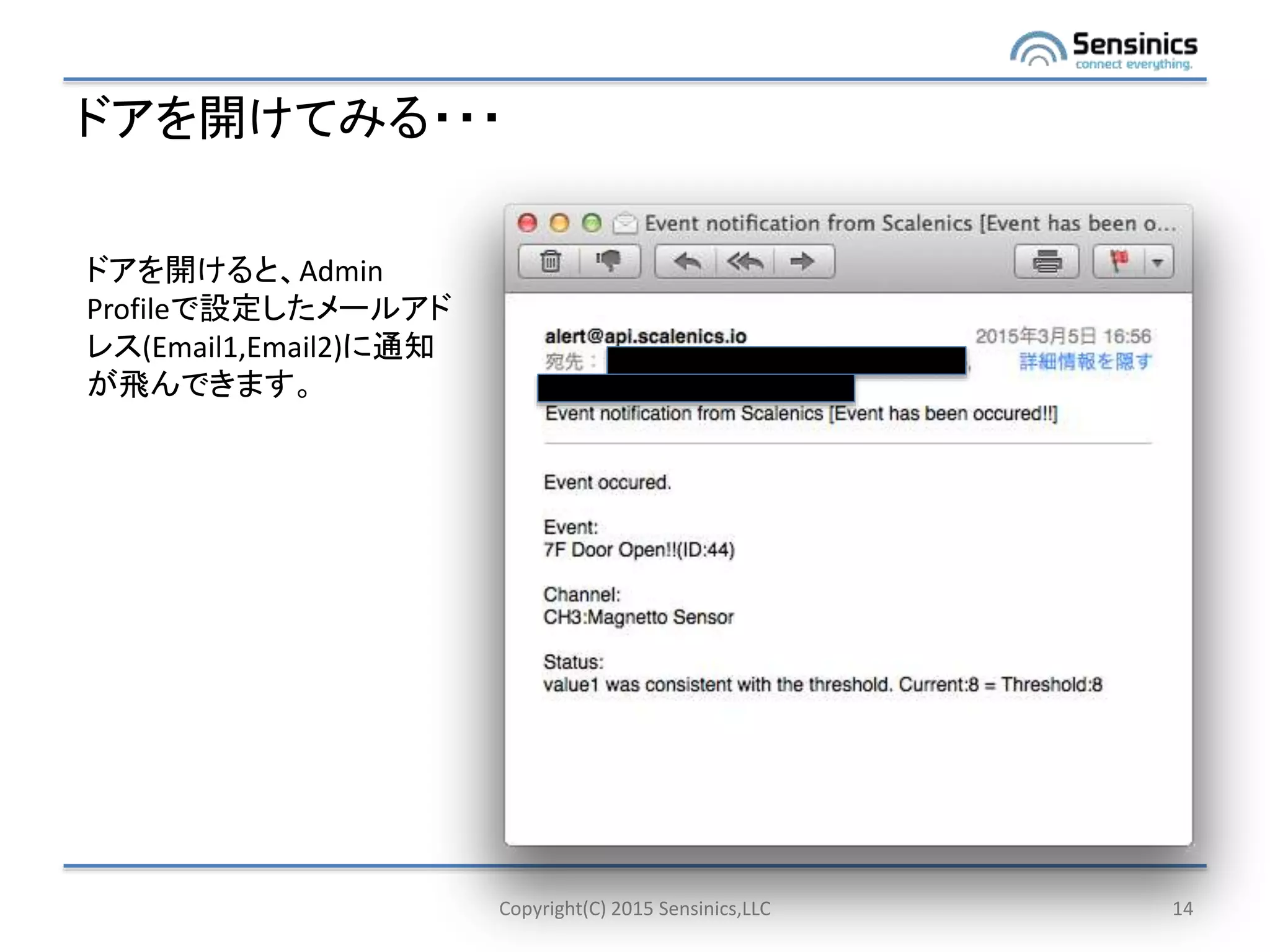
Task: Click the Event: label in the email body
Action: (x=571, y=527)
